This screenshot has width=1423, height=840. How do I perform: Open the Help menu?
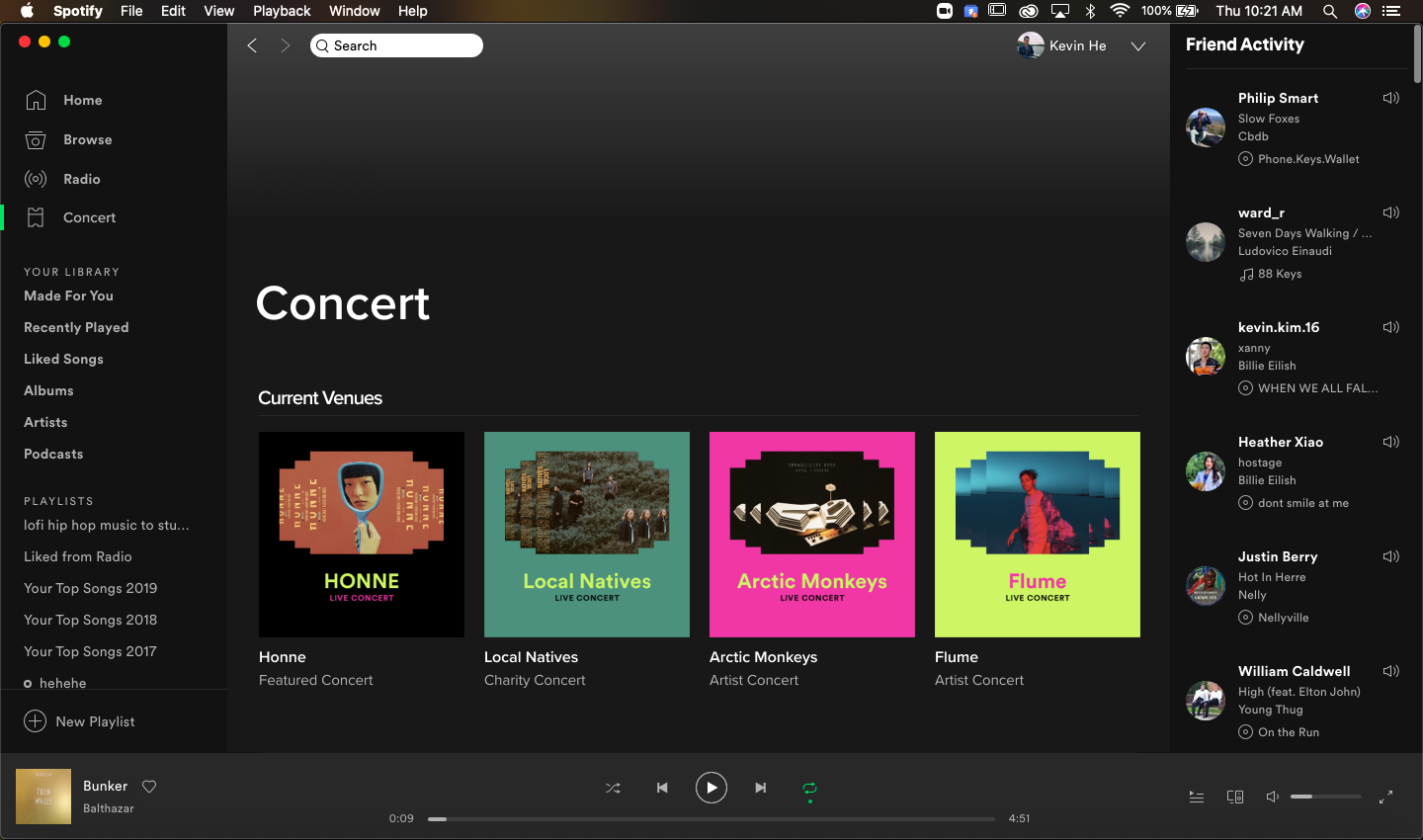(412, 11)
